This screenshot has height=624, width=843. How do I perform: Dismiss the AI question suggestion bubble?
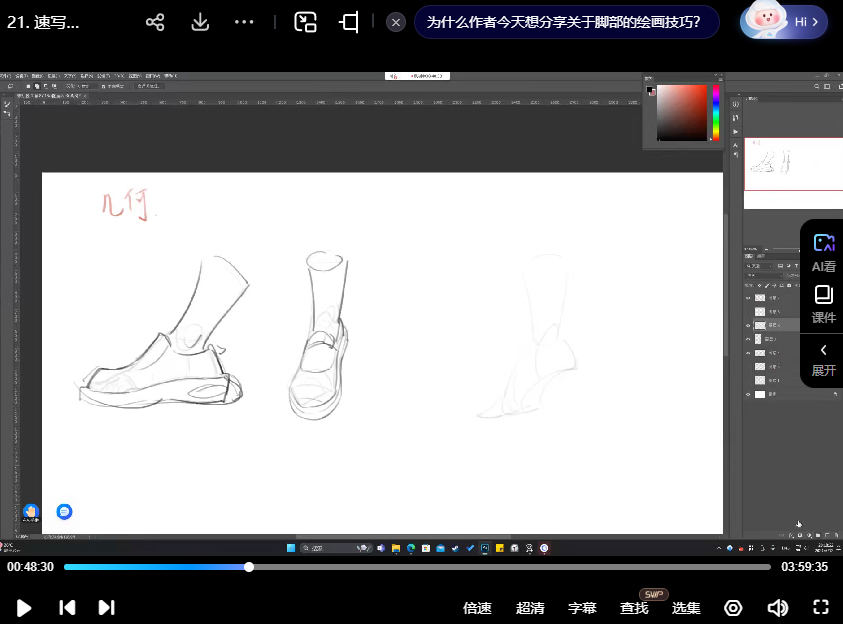(396, 22)
